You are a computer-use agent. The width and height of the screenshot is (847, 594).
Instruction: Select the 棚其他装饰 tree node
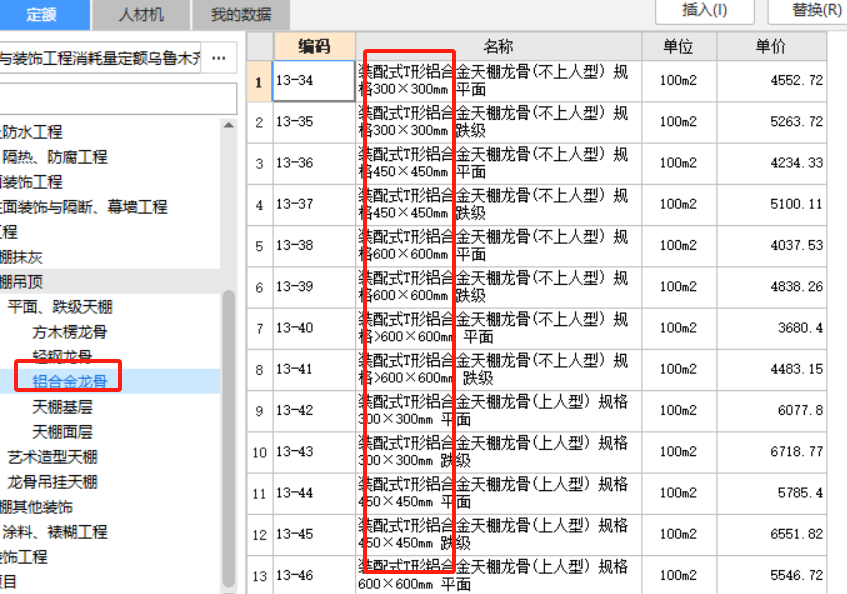pos(36,507)
